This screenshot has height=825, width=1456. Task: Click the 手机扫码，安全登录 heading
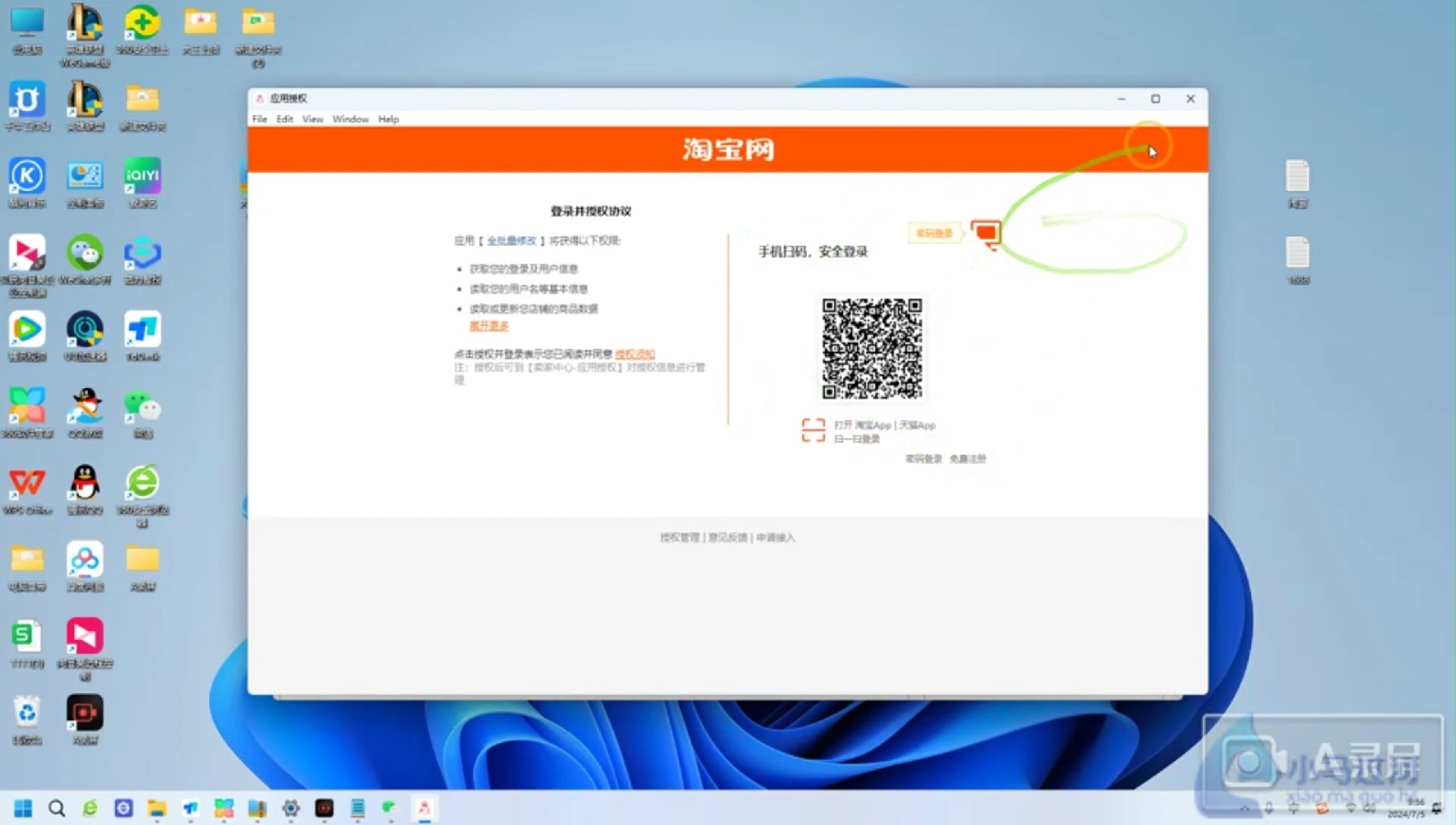(813, 251)
